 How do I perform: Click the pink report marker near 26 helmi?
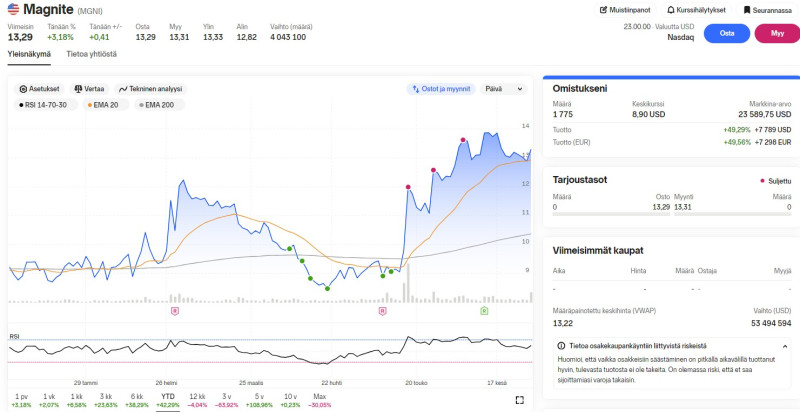click(175, 311)
